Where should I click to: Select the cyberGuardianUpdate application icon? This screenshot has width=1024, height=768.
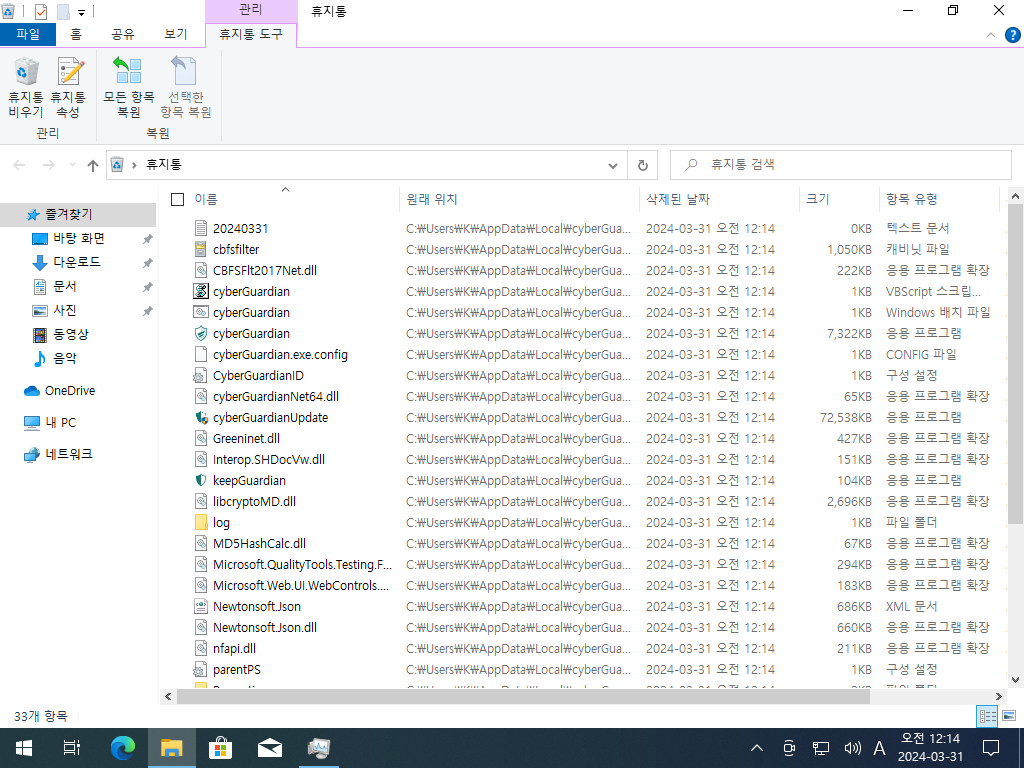click(201, 417)
